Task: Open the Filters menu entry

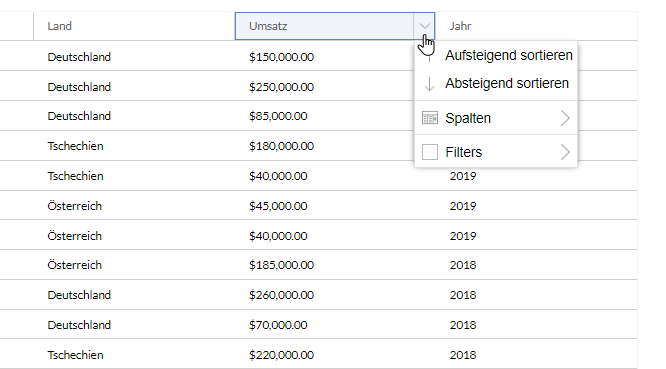Action: (496, 152)
